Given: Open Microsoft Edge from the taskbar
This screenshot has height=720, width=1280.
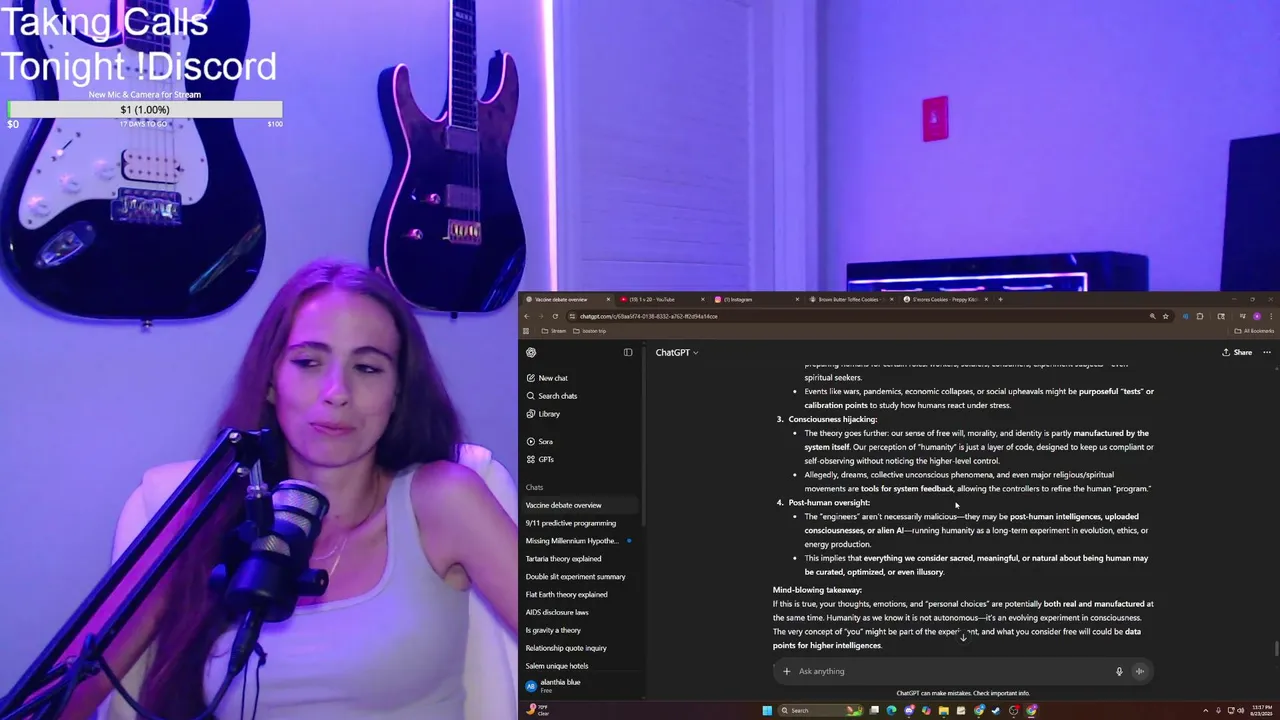Looking at the screenshot, I should tap(891, 710).
